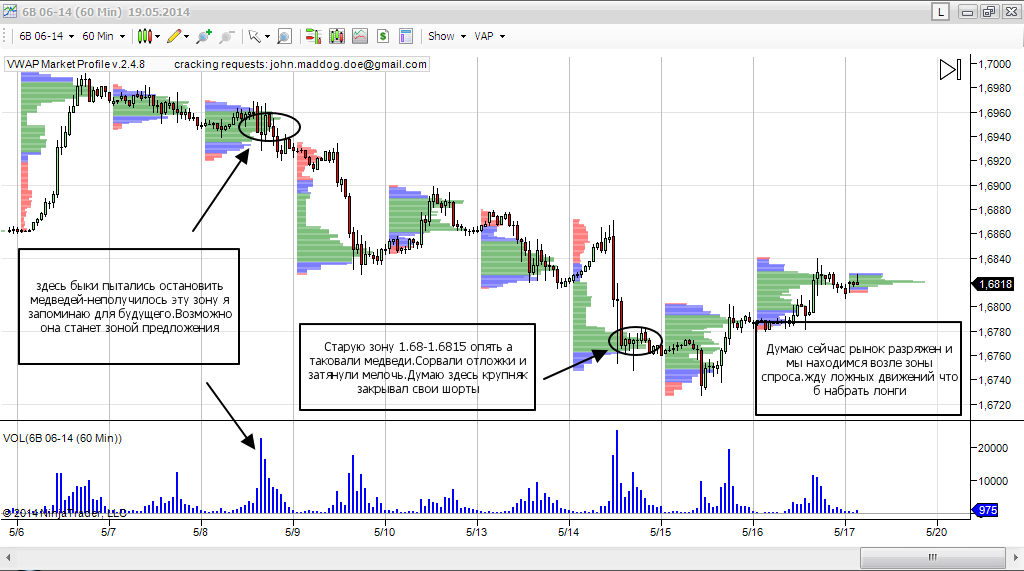Click the 5/10 date label

click(x=385, y=532)
